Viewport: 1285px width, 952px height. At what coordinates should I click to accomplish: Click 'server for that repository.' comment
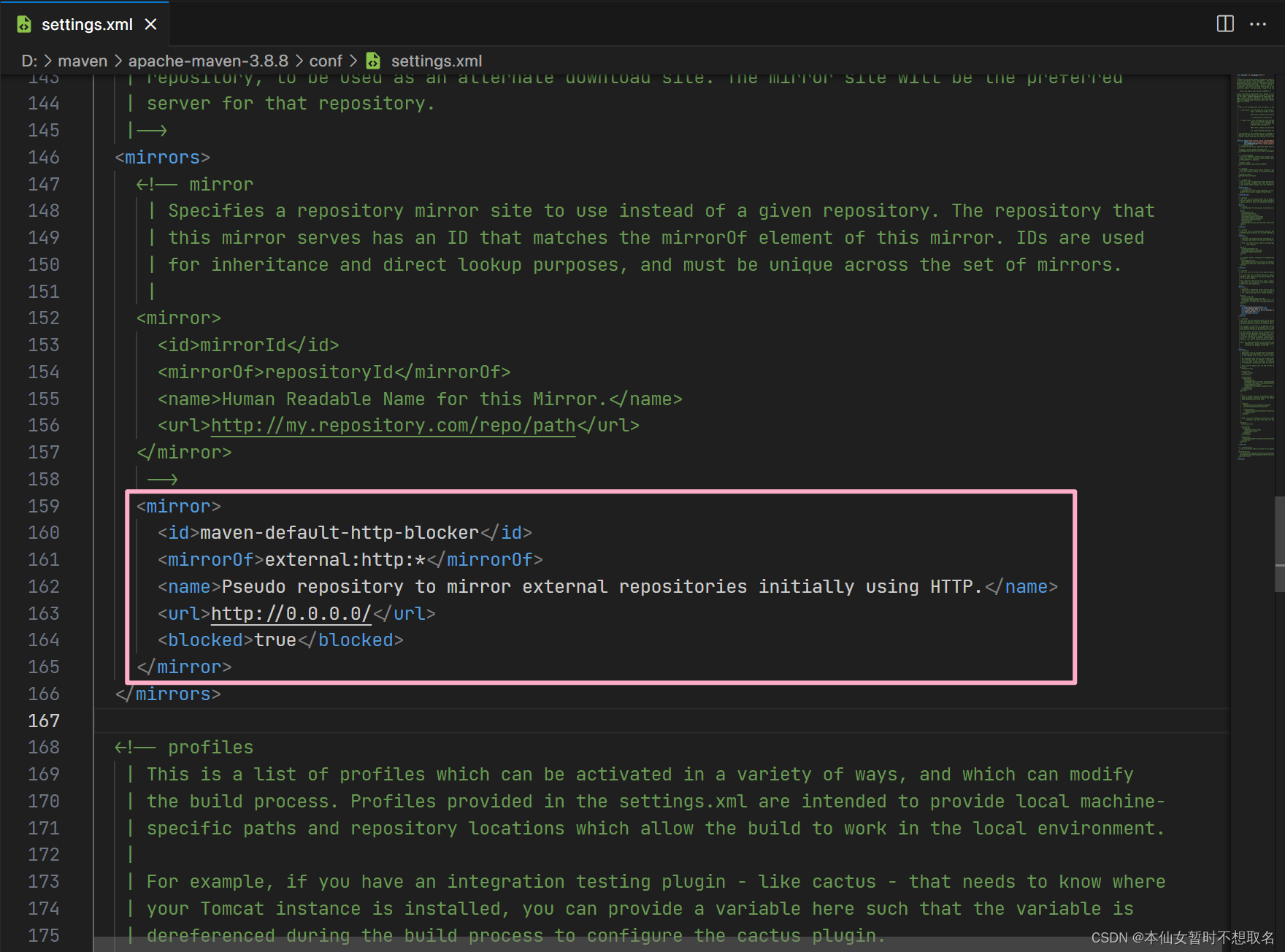coord(291,104)
